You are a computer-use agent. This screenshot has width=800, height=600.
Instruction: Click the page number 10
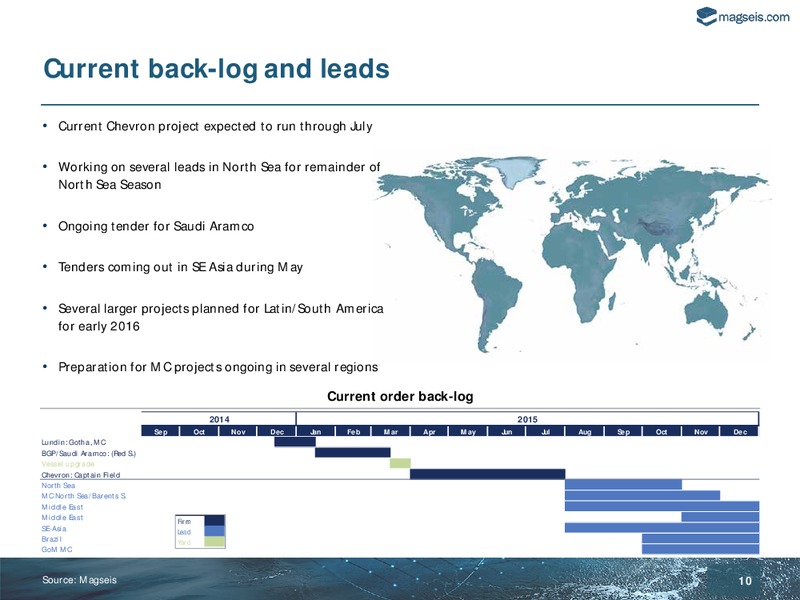tap(745, 581)
